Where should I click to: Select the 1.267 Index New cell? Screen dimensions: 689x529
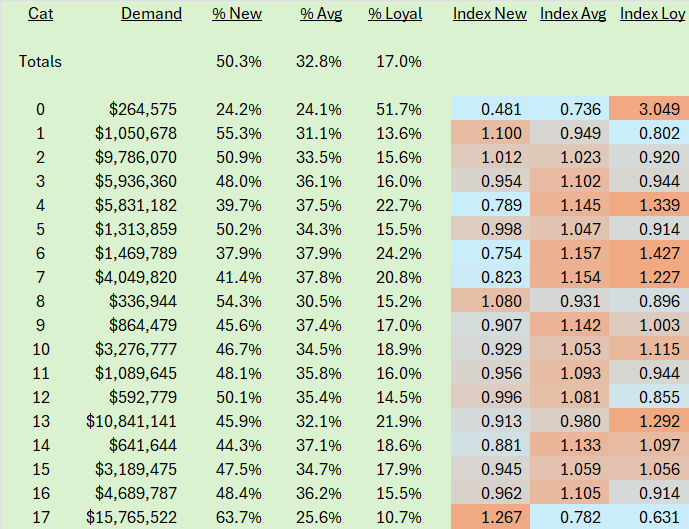[490, 516]
